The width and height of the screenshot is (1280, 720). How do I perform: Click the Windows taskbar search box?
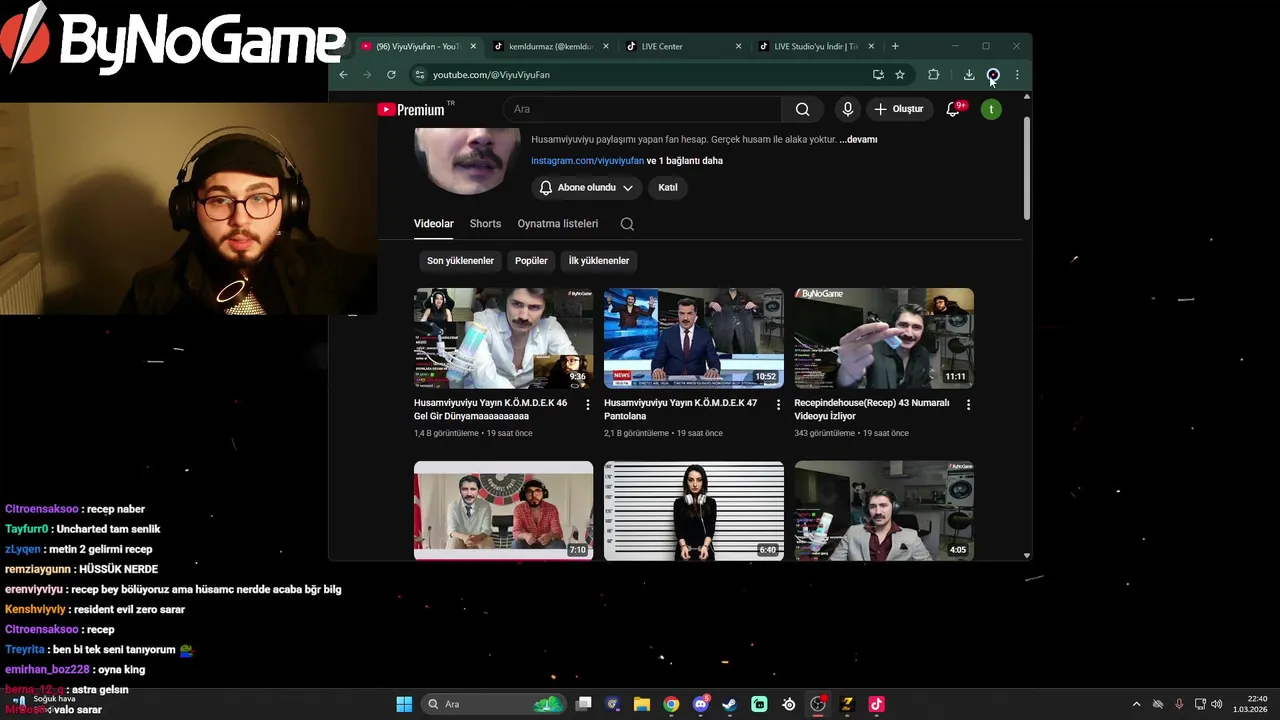click(493, 704)
